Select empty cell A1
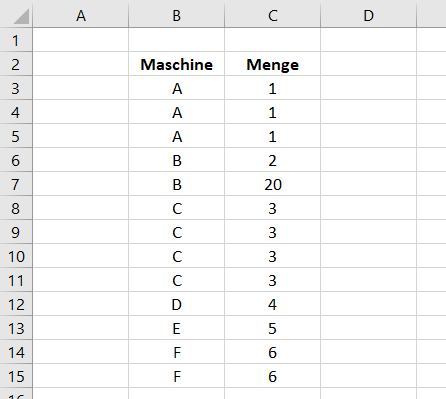The width and height of the screenshot is (446, 399). pyautogui.click(x=81, y=40)
